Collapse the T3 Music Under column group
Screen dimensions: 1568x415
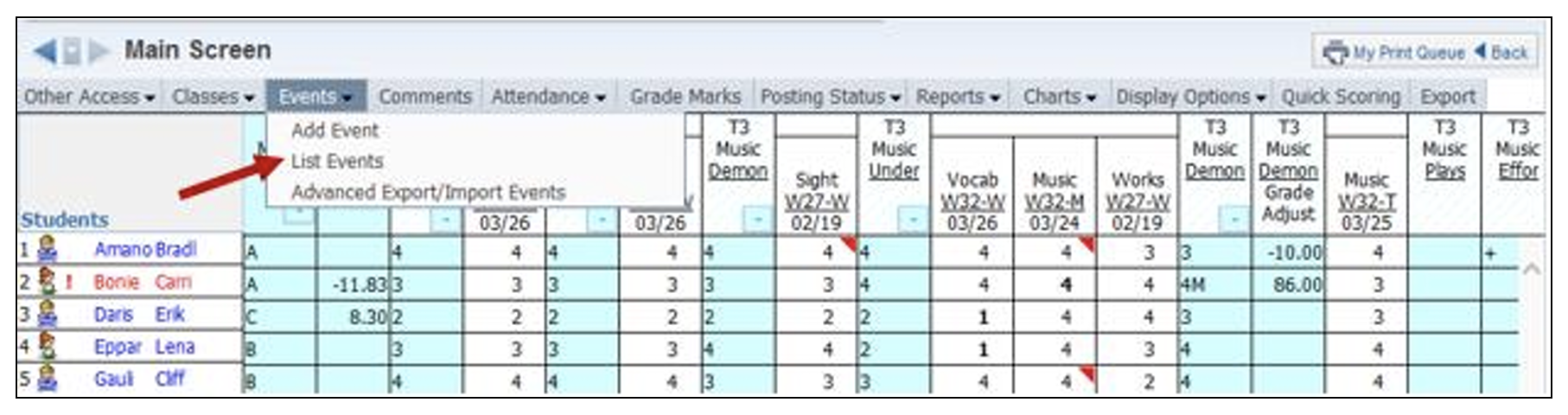tap(912, 220)
